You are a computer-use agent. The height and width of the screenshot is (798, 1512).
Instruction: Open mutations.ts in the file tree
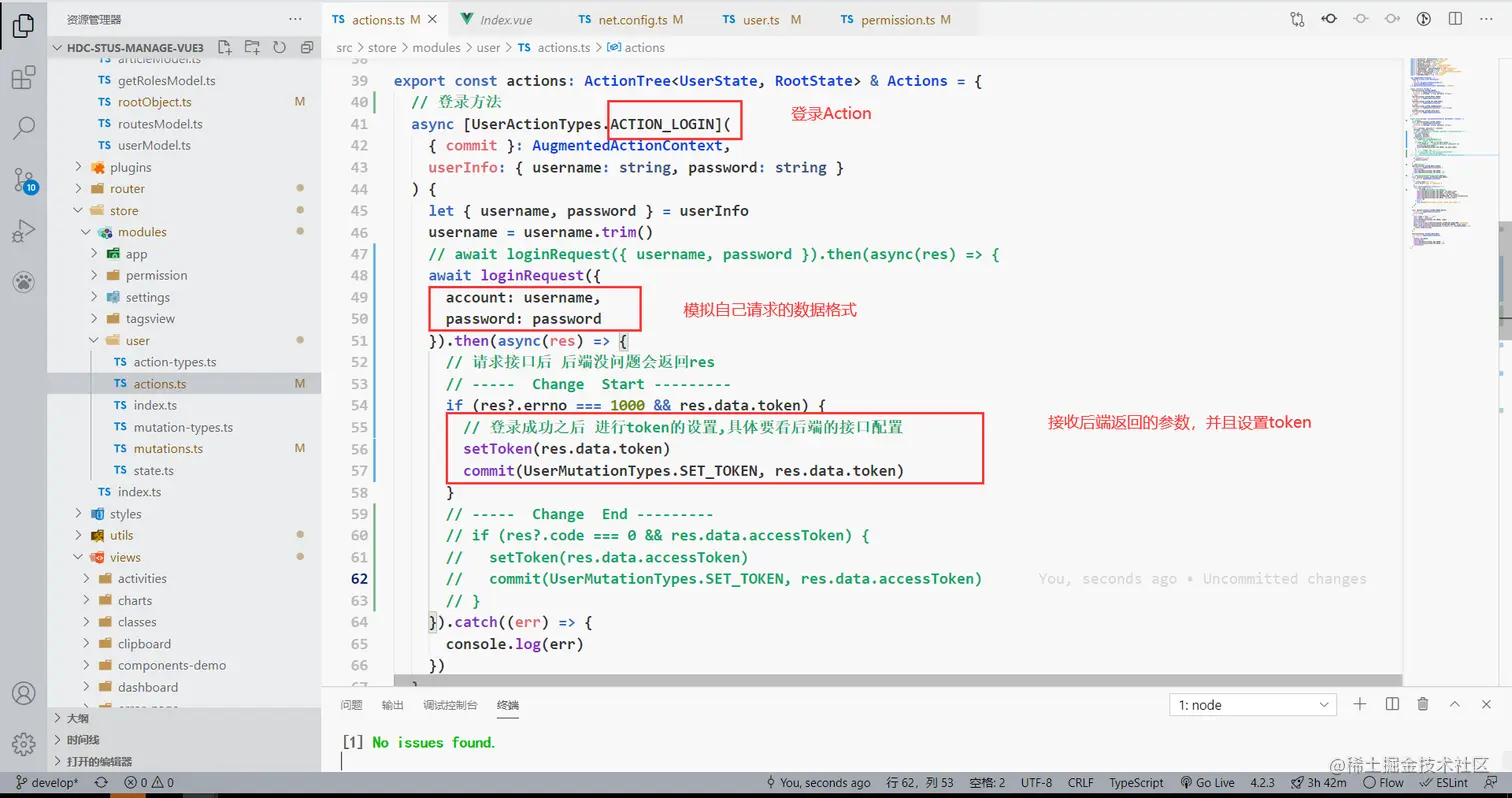[x=168, y=449]
